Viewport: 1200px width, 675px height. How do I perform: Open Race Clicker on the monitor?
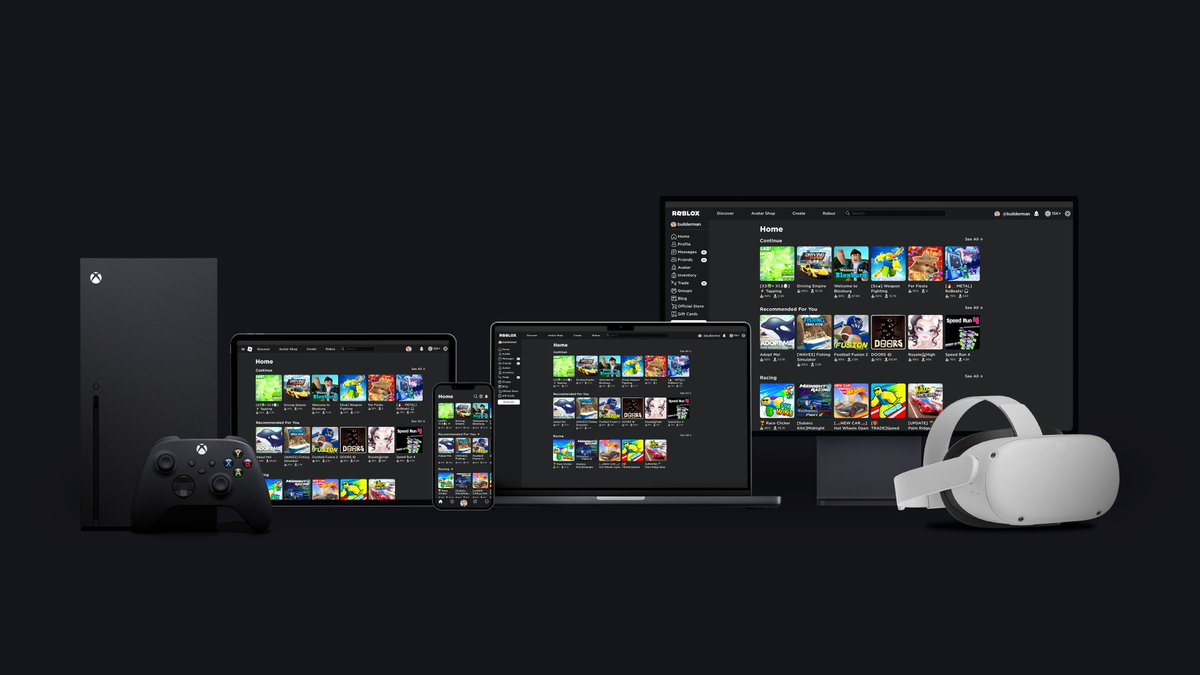(777, 400)
